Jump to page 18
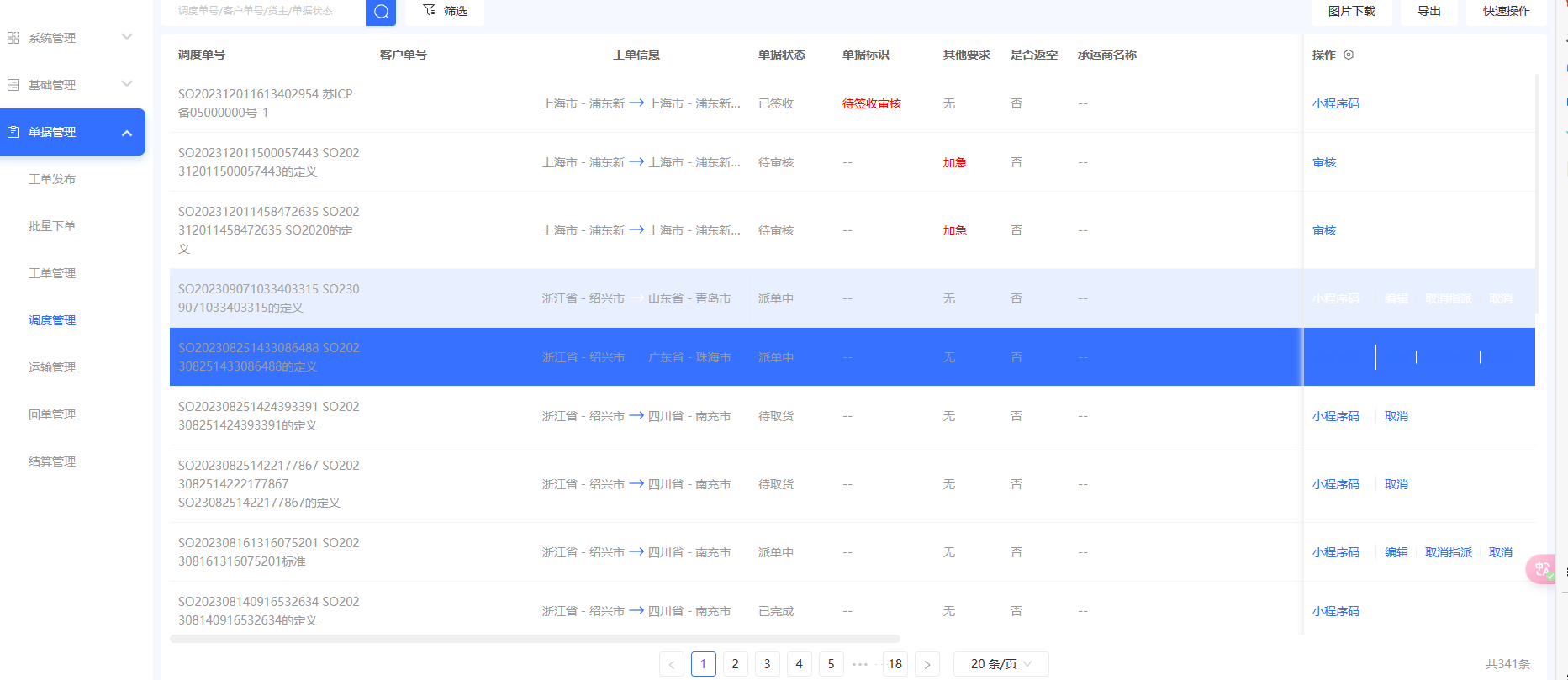Screen dimensions: 1568x680 pyautogui.click(x=895, y=664)
